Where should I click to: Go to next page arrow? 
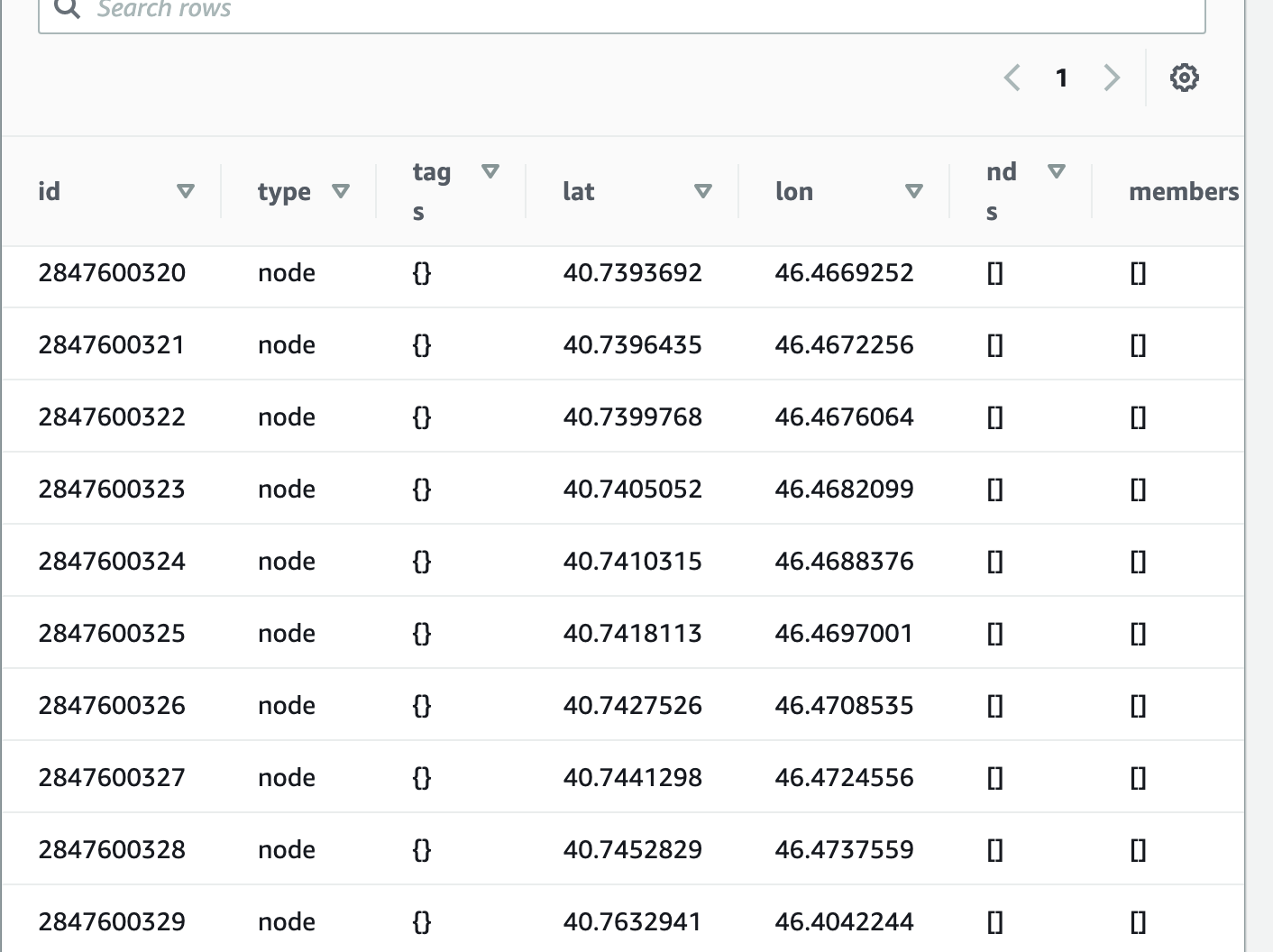1112,78
